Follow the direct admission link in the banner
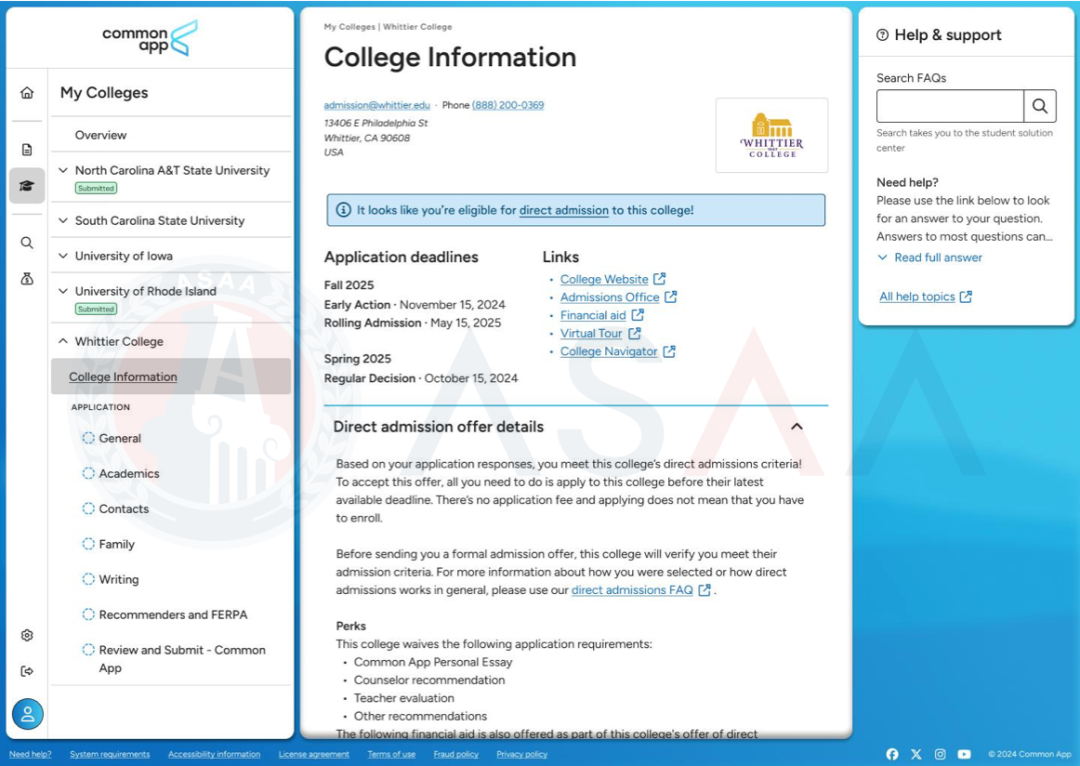The height and width of the screenshot is (766, 1080). 563,210
